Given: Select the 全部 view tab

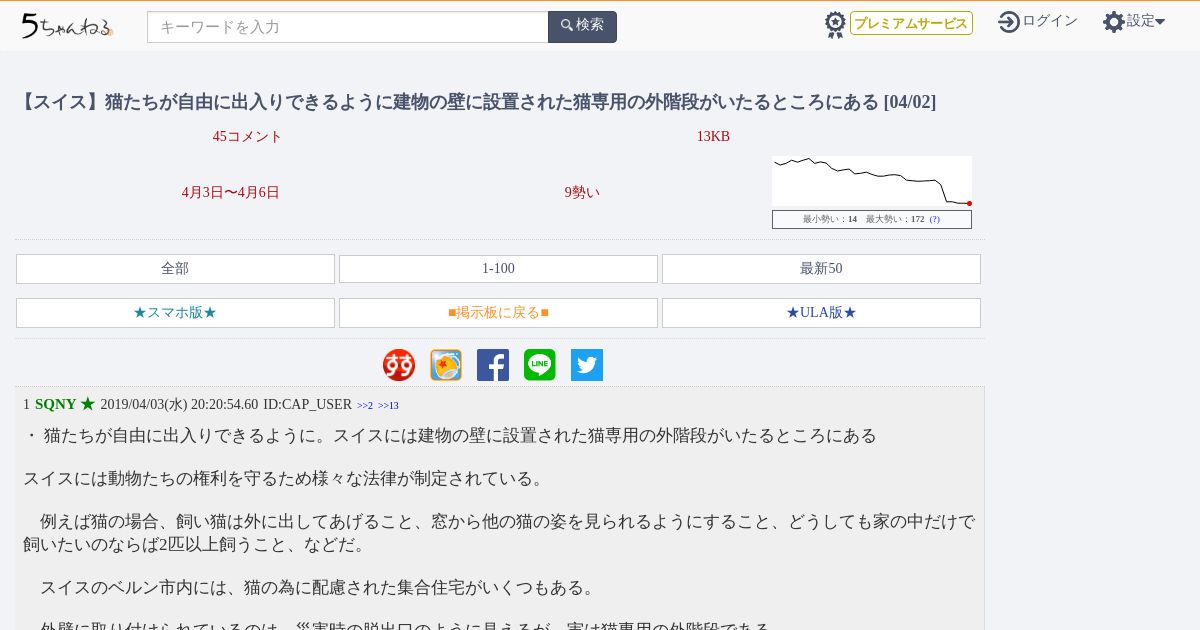Looking at the screenshot, I should [175, 269].
